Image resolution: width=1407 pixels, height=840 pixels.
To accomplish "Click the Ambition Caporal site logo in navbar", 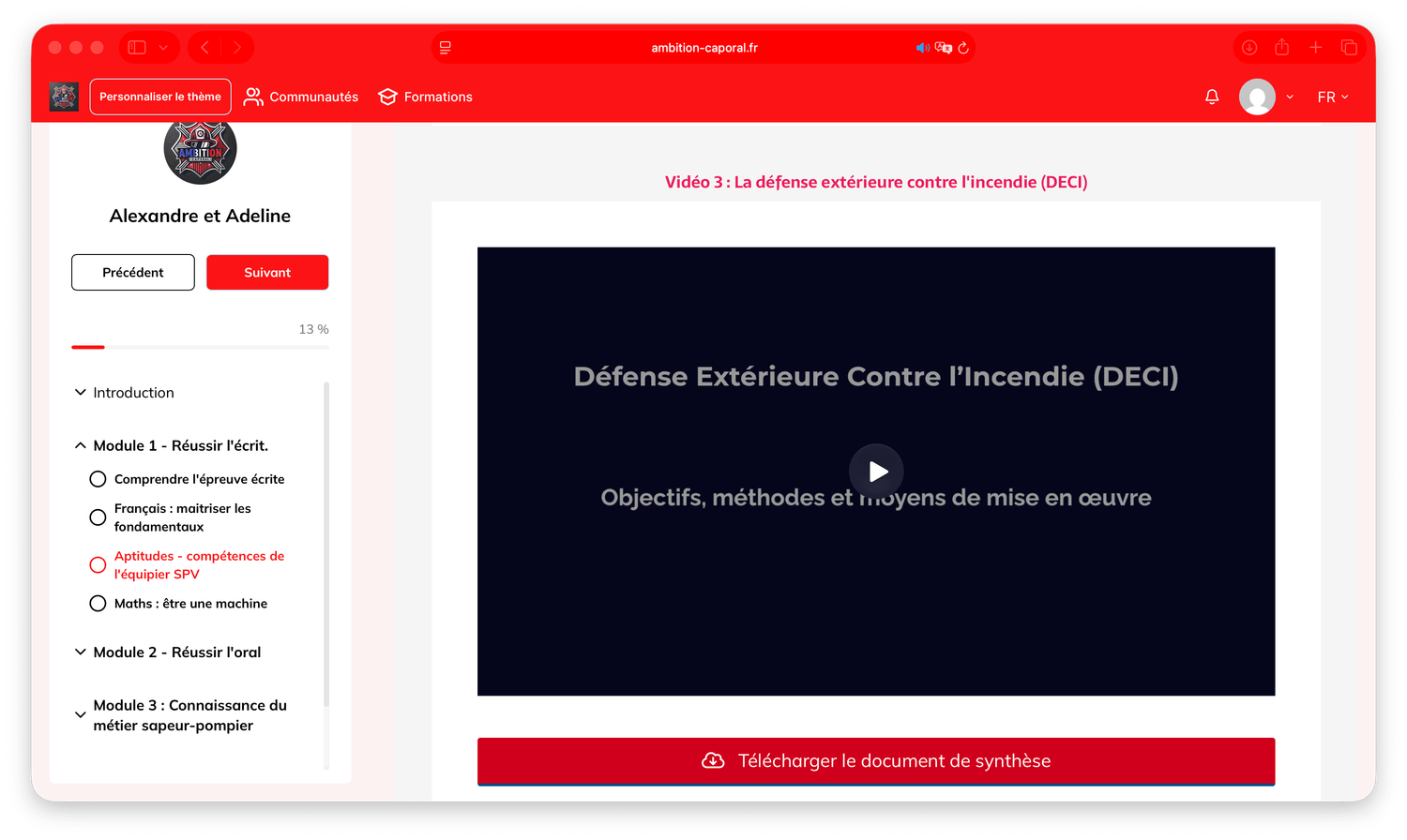I will click(64, 97).
